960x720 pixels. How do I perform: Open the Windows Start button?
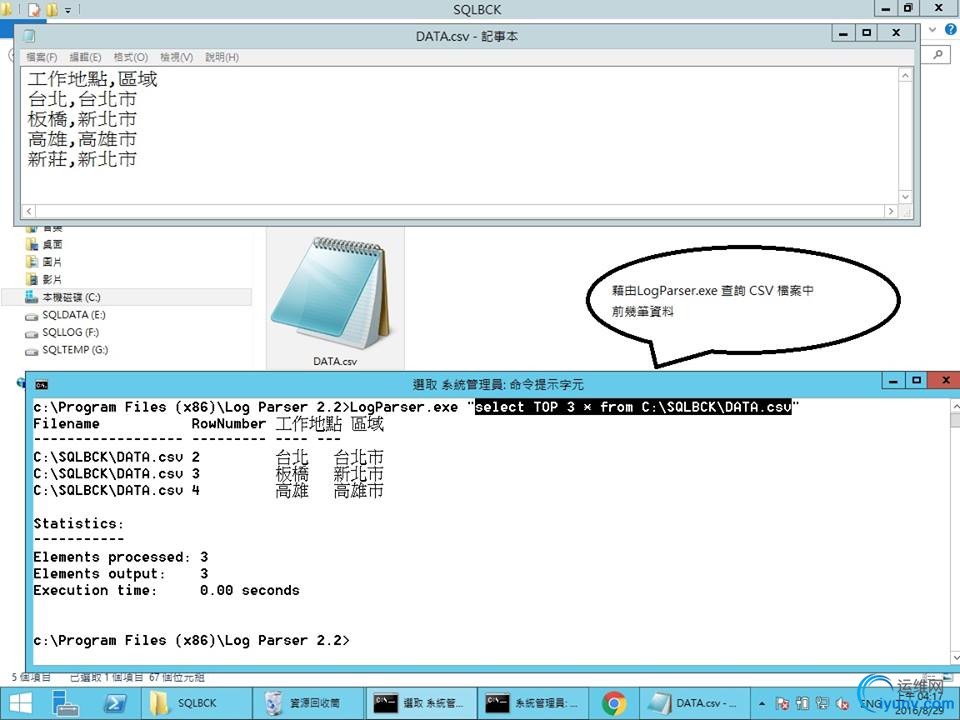[x=20, y=703]
